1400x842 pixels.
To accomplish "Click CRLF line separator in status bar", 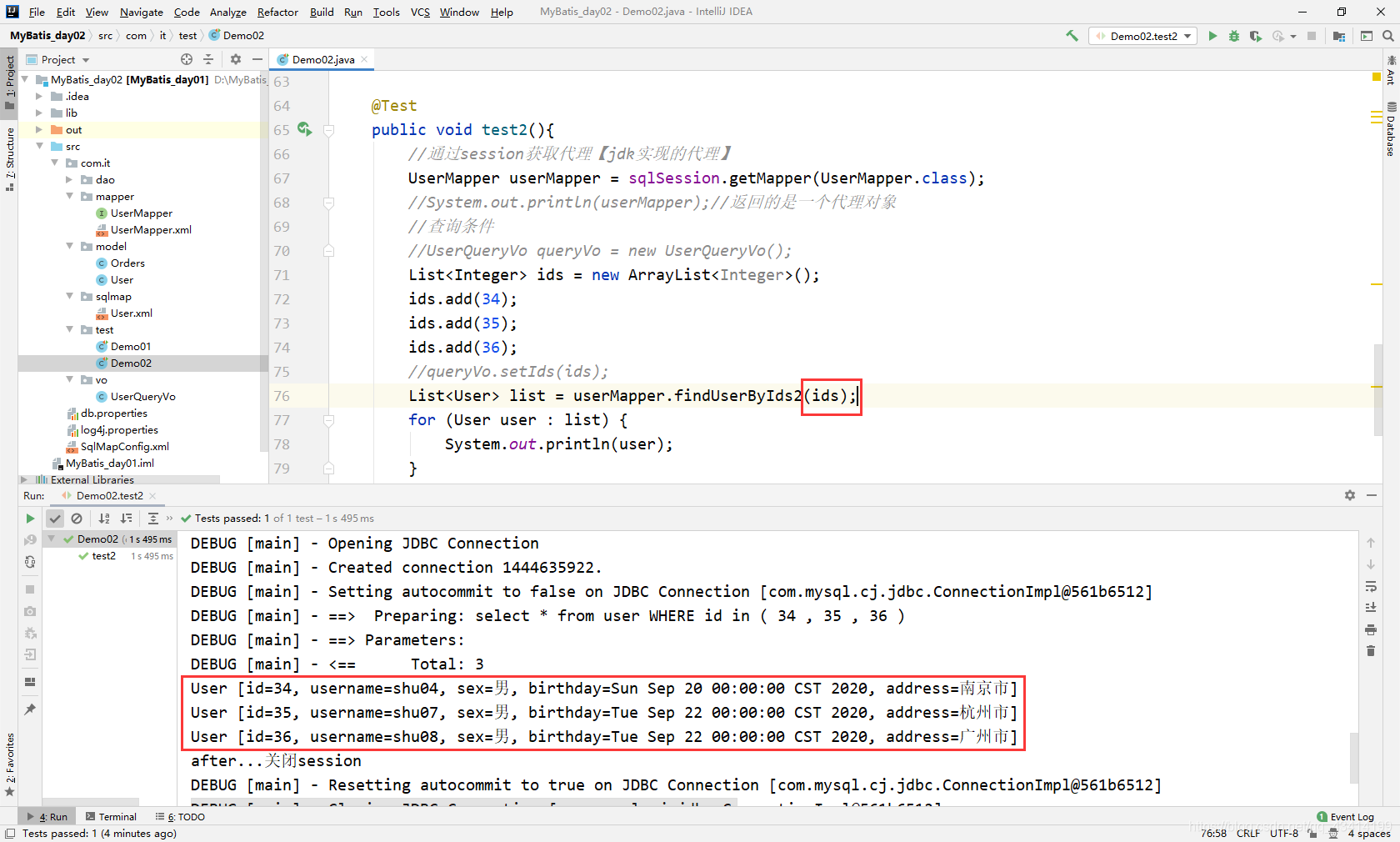I will [1248, 833].
